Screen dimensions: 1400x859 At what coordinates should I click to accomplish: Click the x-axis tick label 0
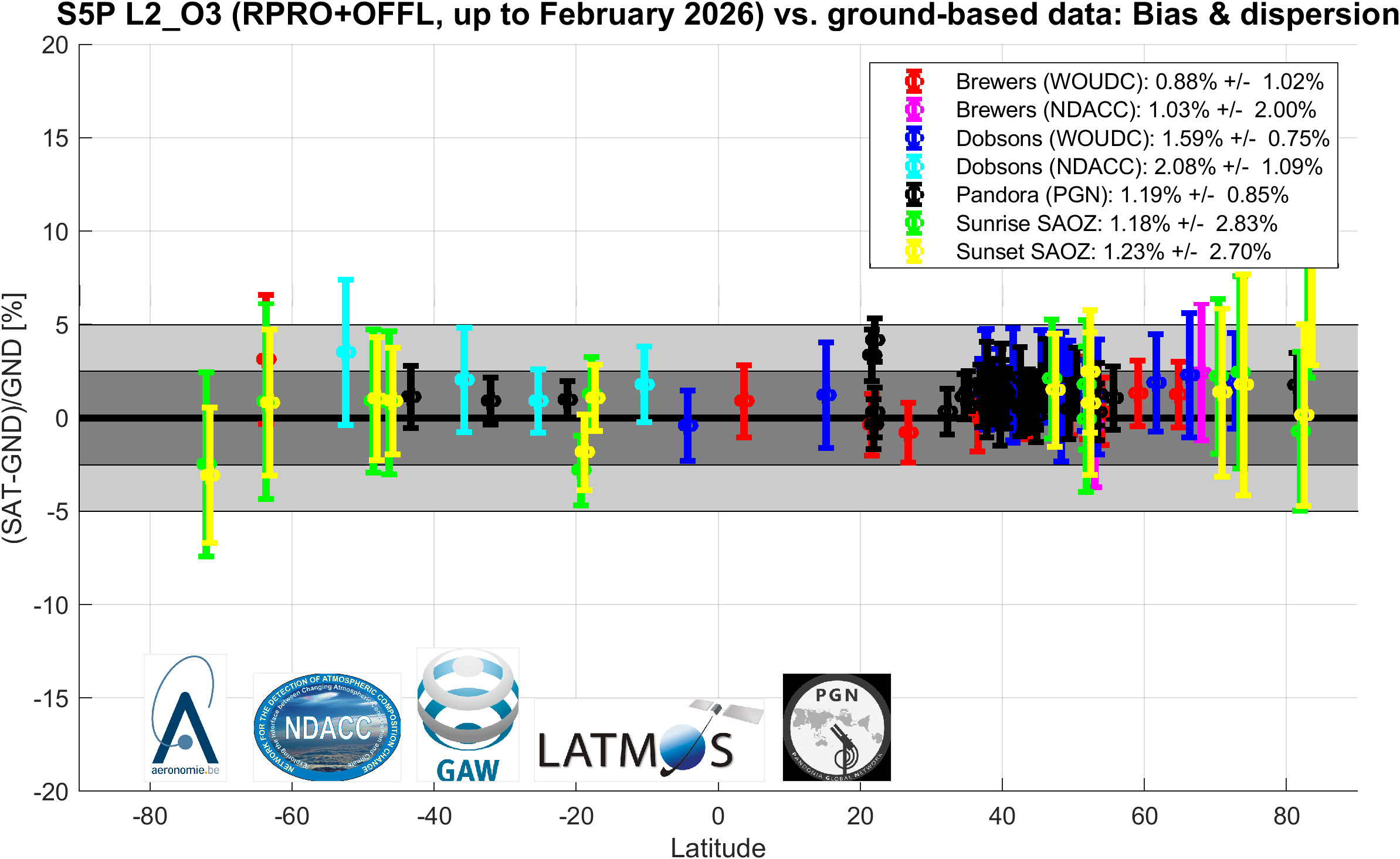[718, 816]
